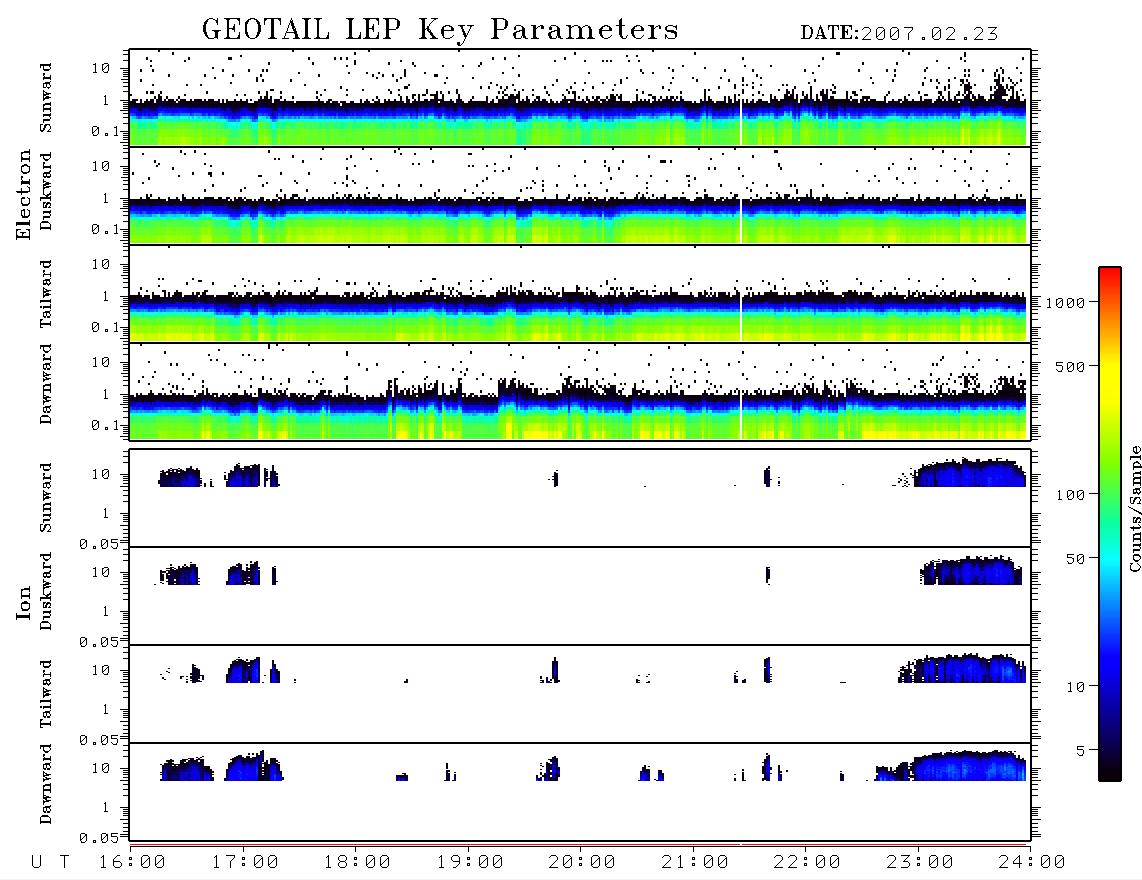
Task: Click the Electron Tailward spectrogram plot
Action: (580, 294)
